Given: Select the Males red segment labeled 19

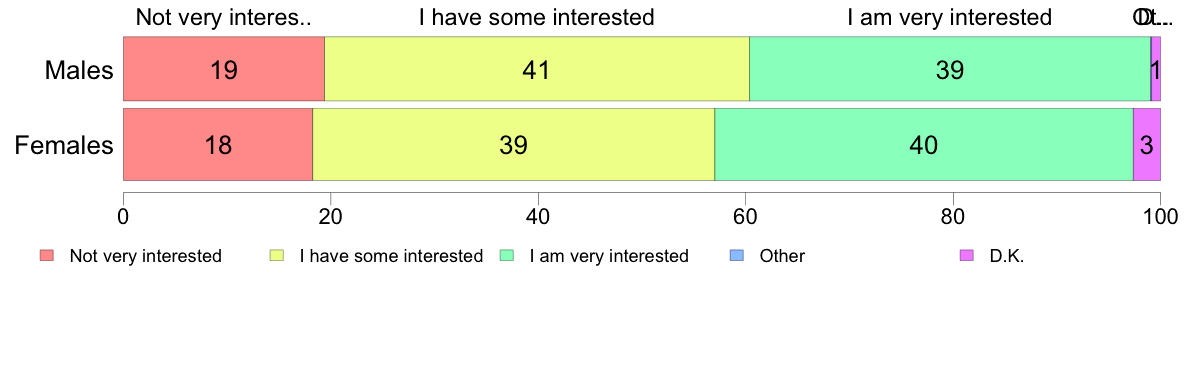Looking at the screenshot, I should coord(224,69).
